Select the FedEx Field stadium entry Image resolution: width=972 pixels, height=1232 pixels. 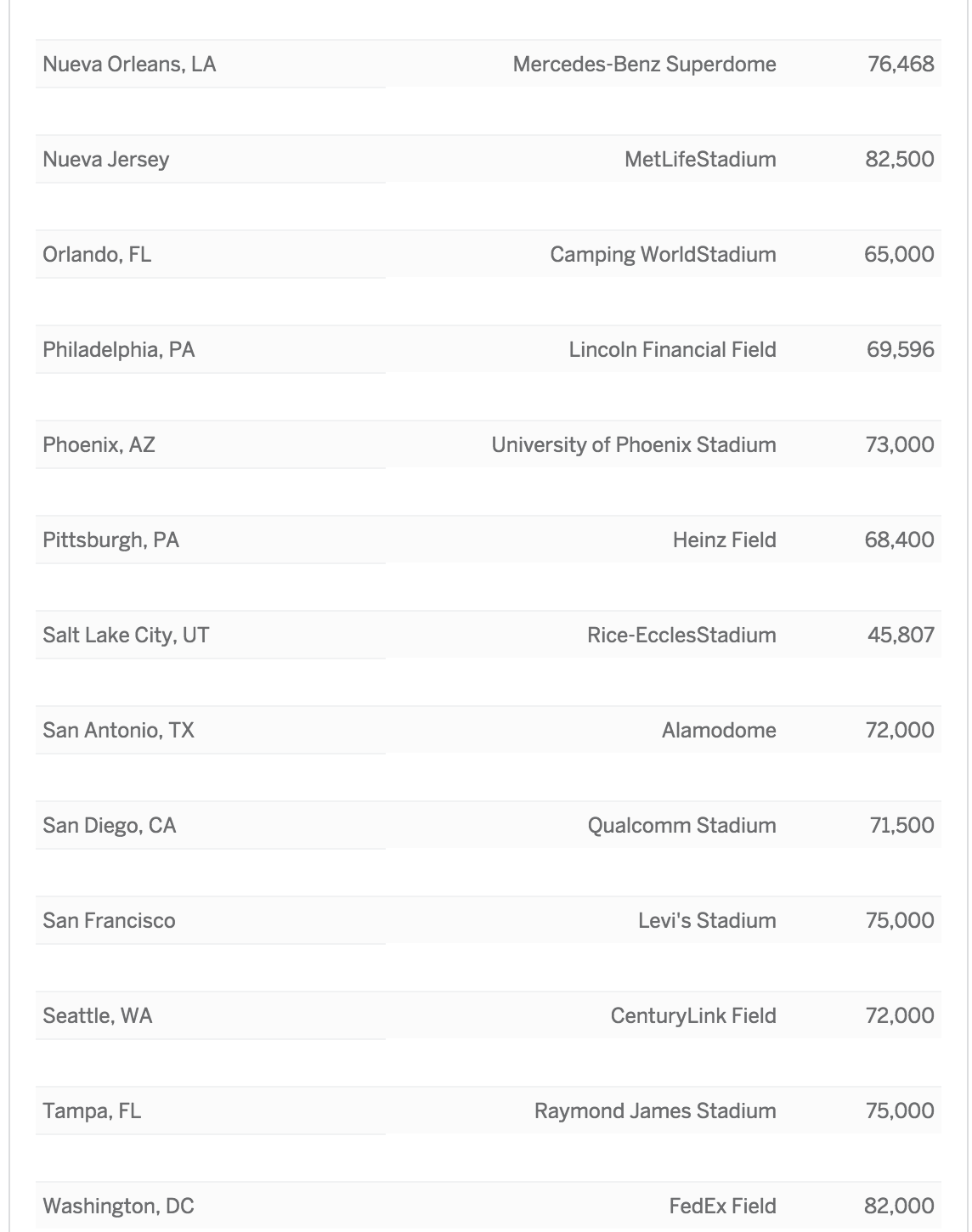tap(722, 1207)
